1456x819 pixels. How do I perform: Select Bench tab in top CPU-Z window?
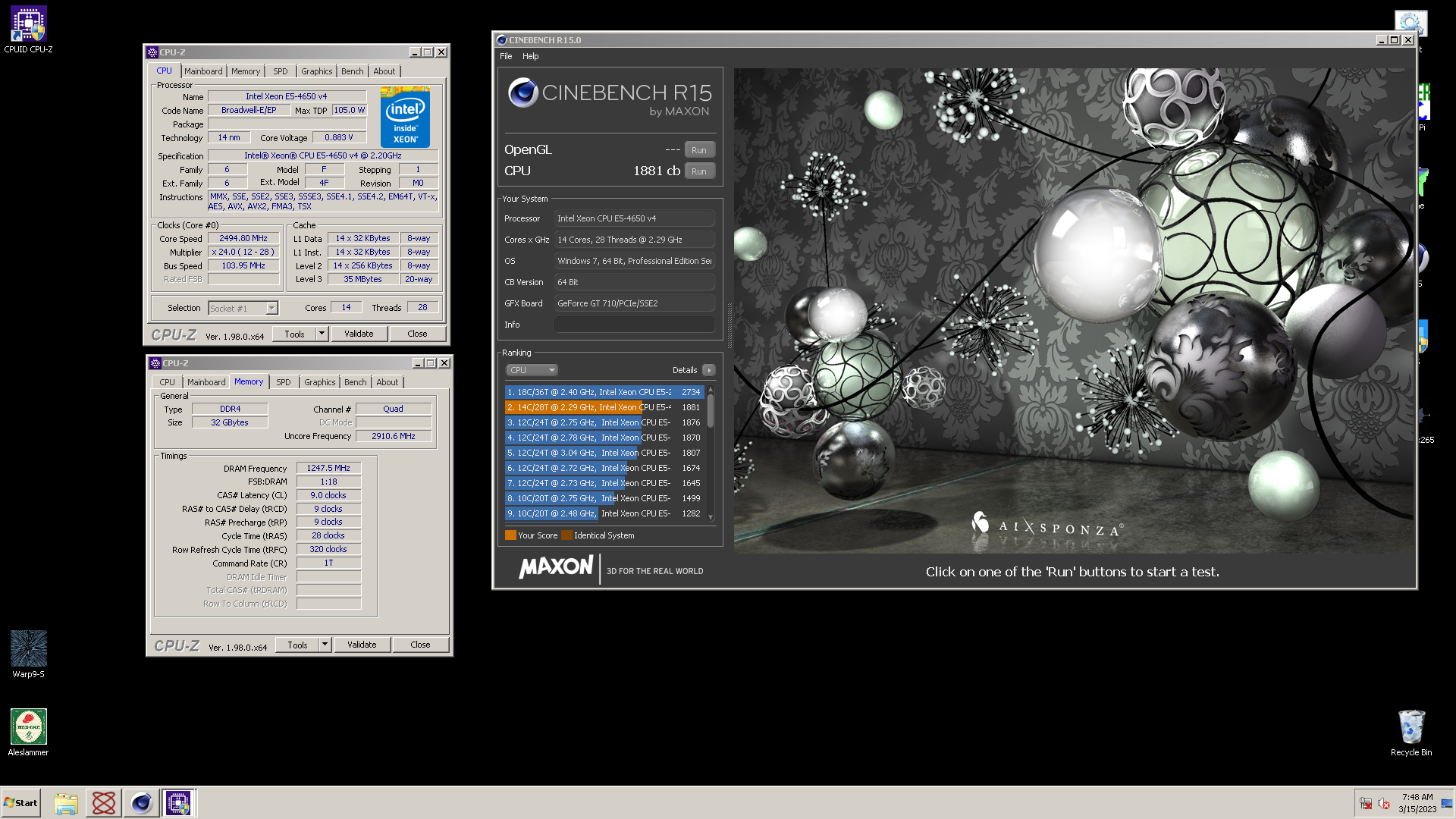(352, 71)
